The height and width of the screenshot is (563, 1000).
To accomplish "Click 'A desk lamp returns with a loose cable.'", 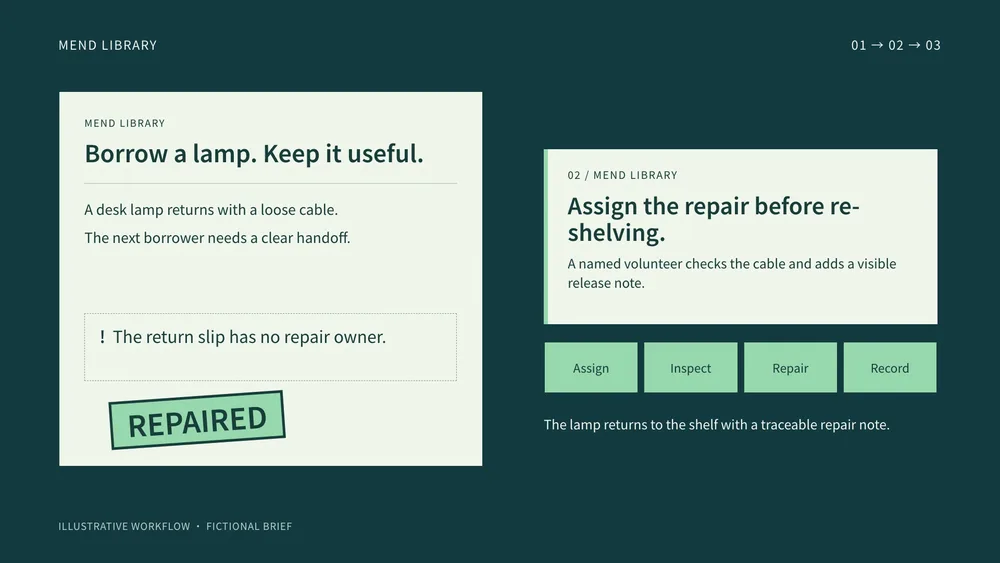I will point(211,210).
